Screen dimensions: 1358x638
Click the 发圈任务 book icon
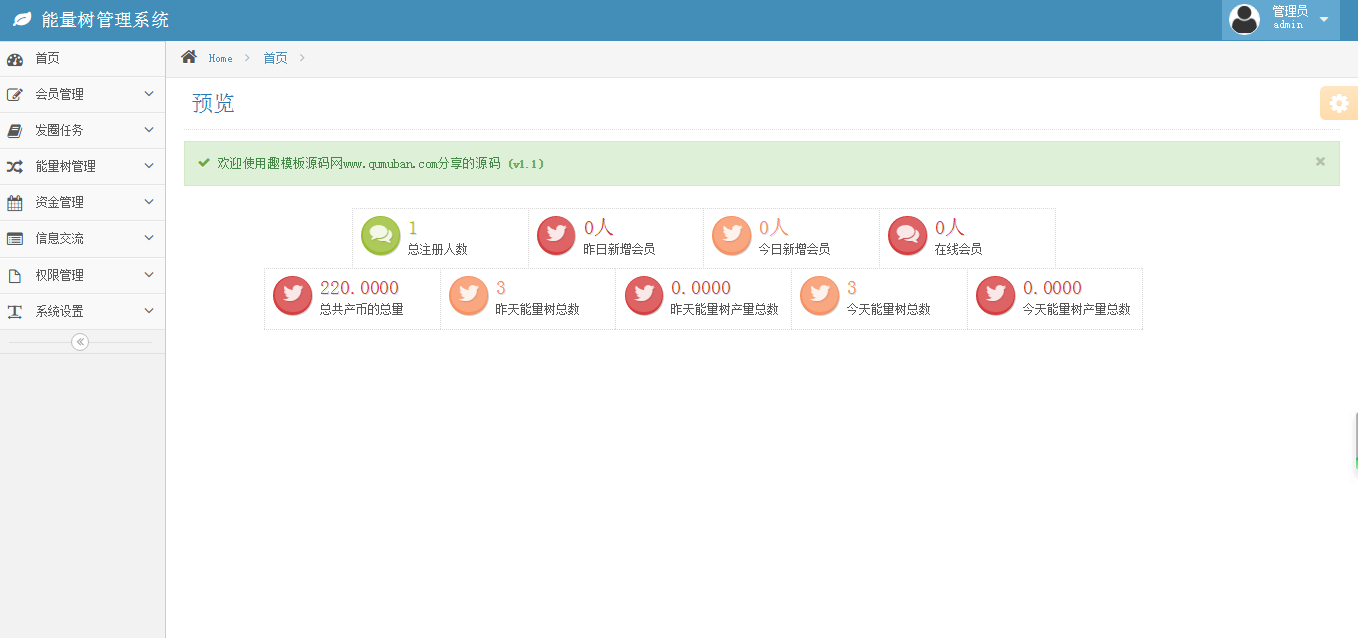coord(15,130)
